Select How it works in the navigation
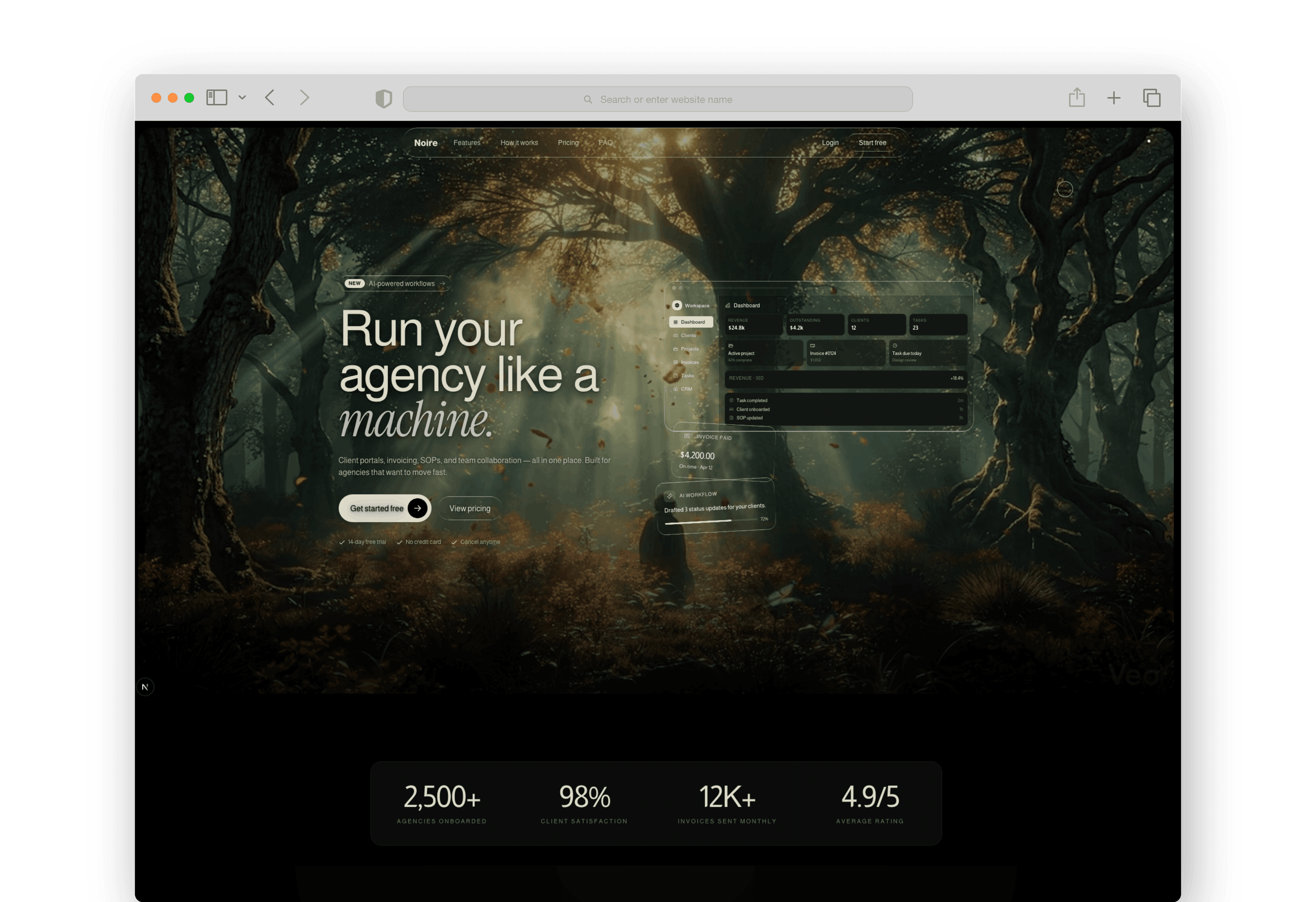Viewport: 1316px width, 902px height. (519, 143)
